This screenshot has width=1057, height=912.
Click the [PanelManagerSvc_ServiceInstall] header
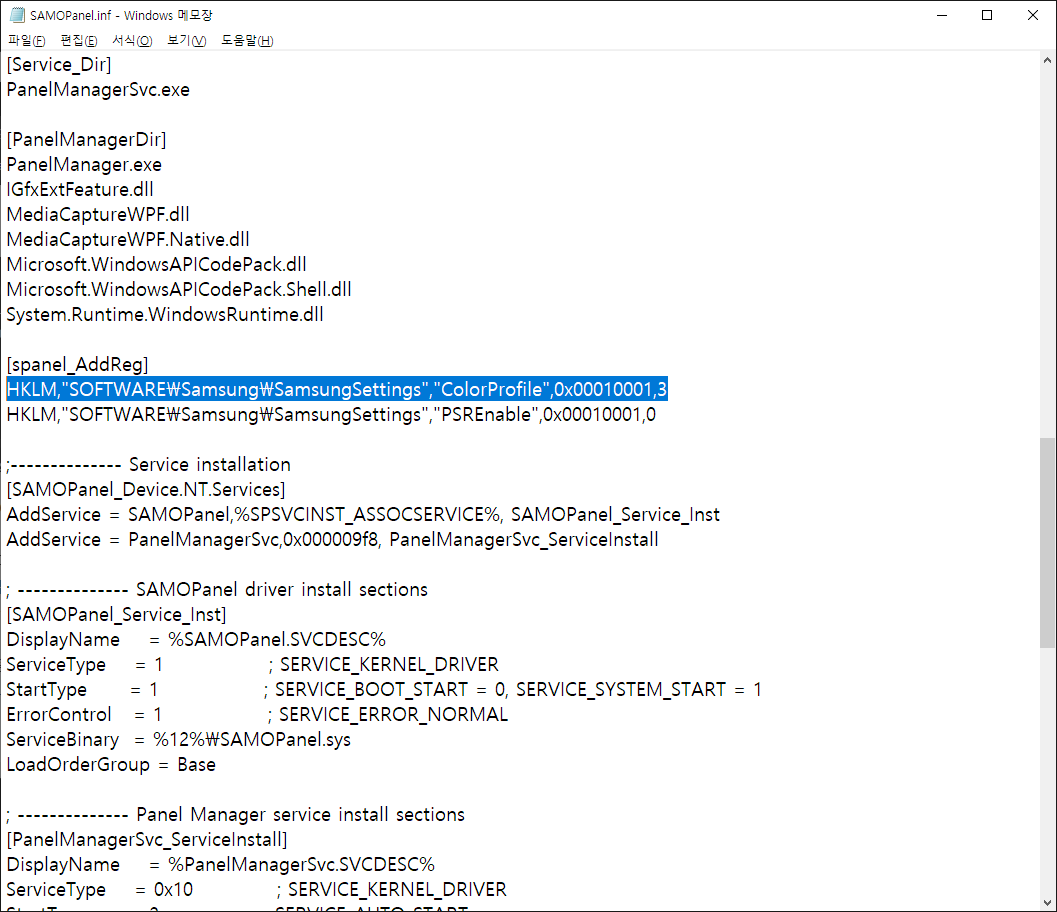tap(147, 839)
